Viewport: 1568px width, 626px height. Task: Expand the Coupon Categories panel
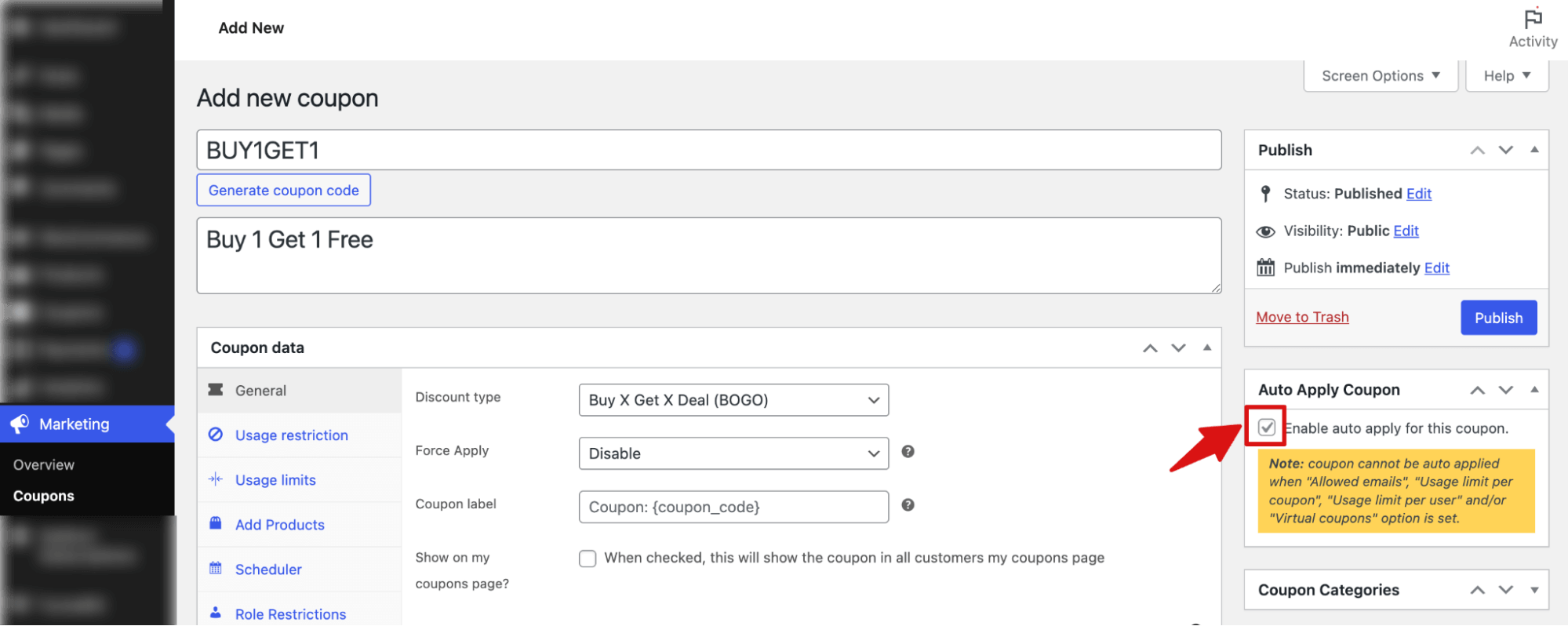click(1534, 590)
